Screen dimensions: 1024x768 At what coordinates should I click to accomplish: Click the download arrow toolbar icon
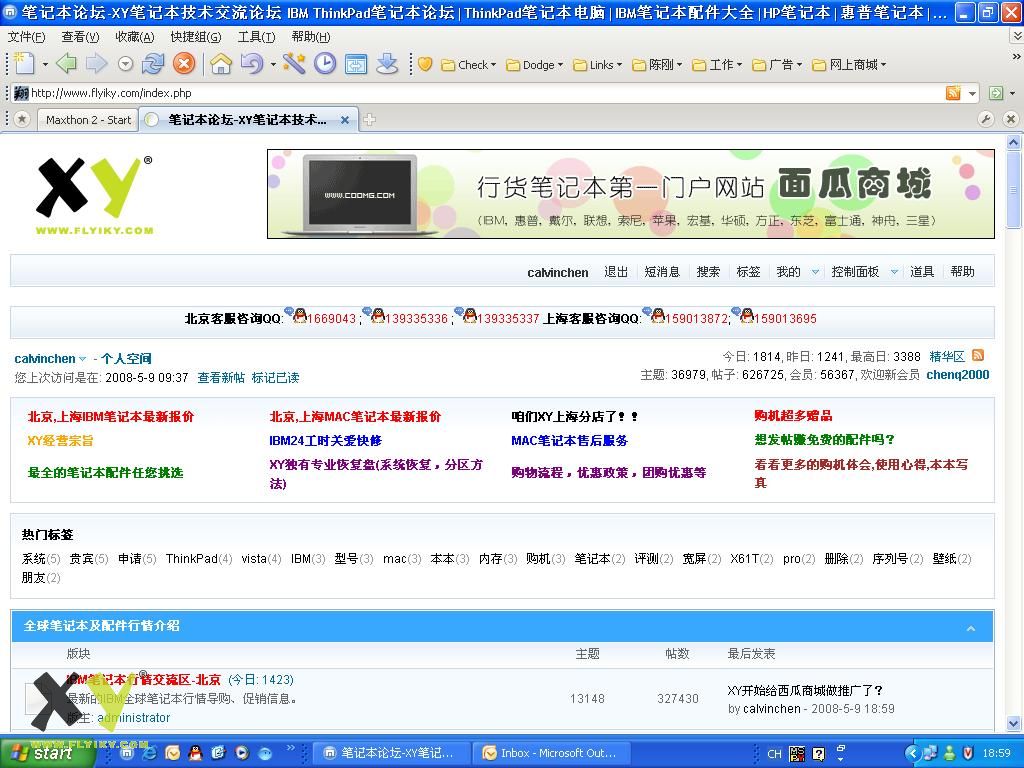(x=387, y=64)
